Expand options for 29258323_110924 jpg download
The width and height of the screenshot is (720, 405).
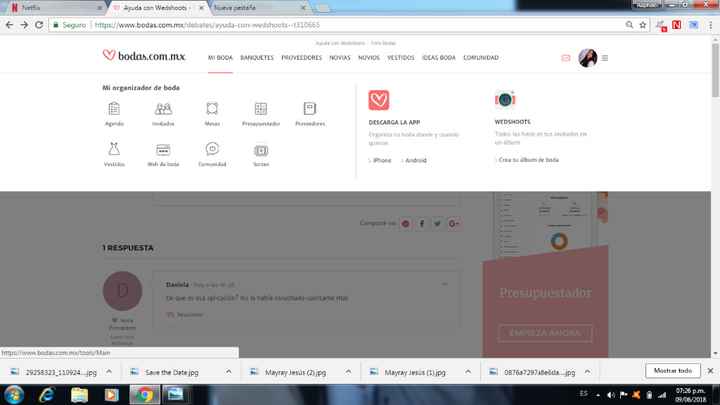click(109, 371)
